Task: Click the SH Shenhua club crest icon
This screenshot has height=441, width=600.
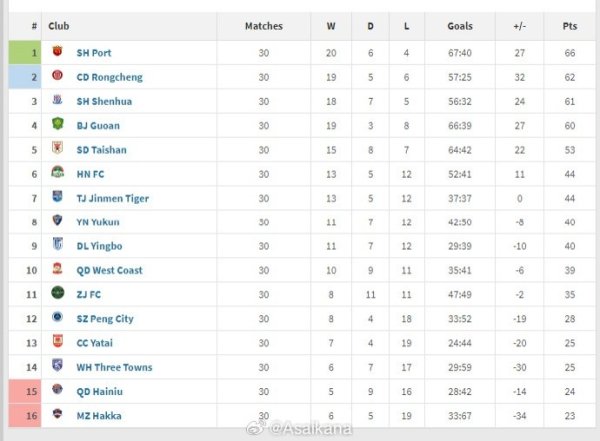Action: click(x=57, y=101)
